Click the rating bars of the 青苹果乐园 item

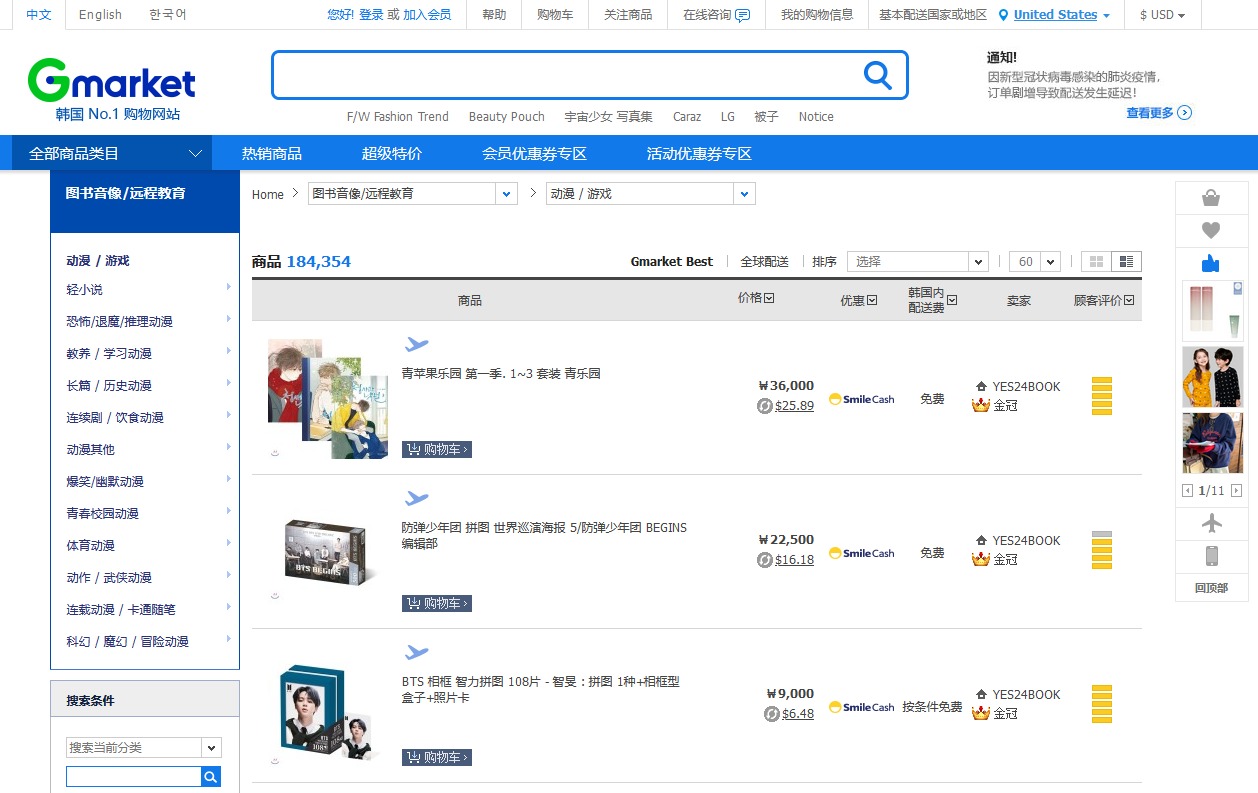pyautogui.click(x=1102, y=396)
